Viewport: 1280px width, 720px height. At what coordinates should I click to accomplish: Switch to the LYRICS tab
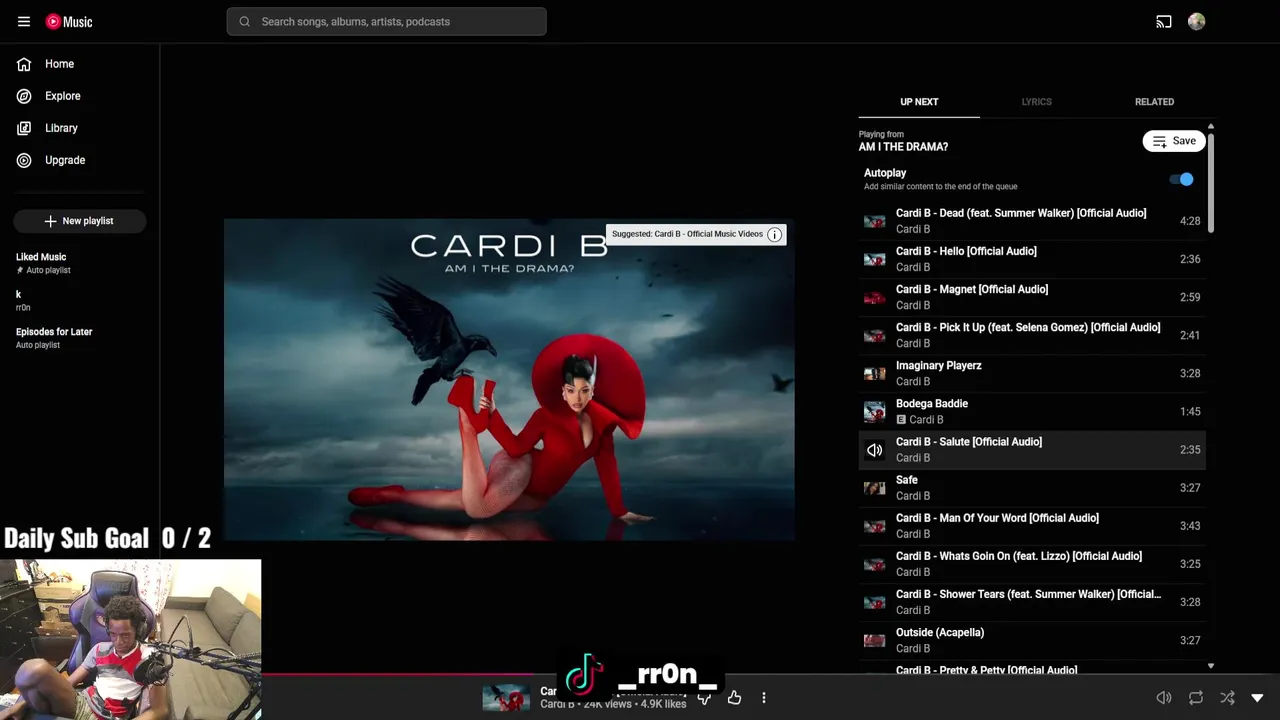[1036, 102]
